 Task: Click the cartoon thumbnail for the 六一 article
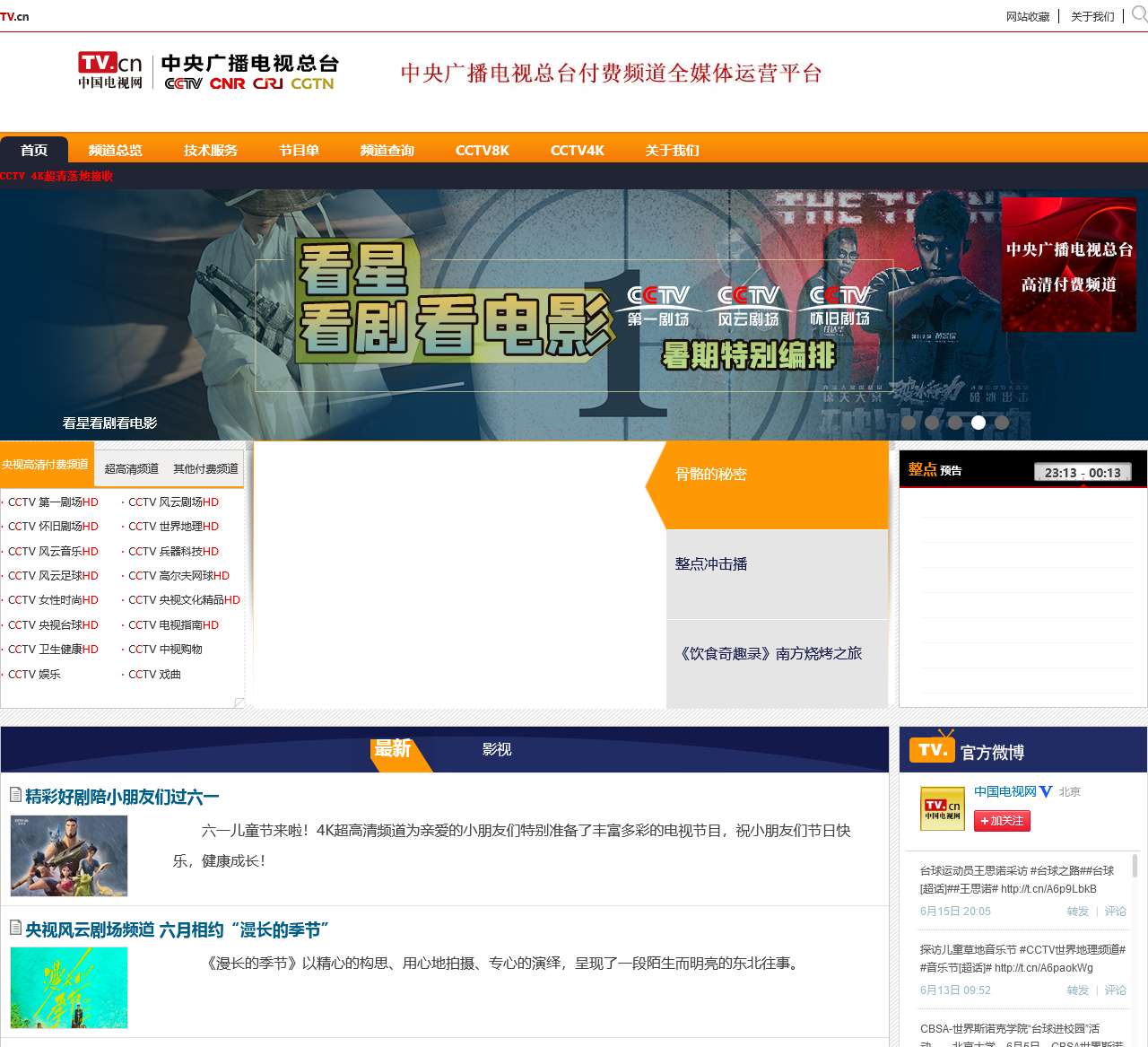(69, 856)
